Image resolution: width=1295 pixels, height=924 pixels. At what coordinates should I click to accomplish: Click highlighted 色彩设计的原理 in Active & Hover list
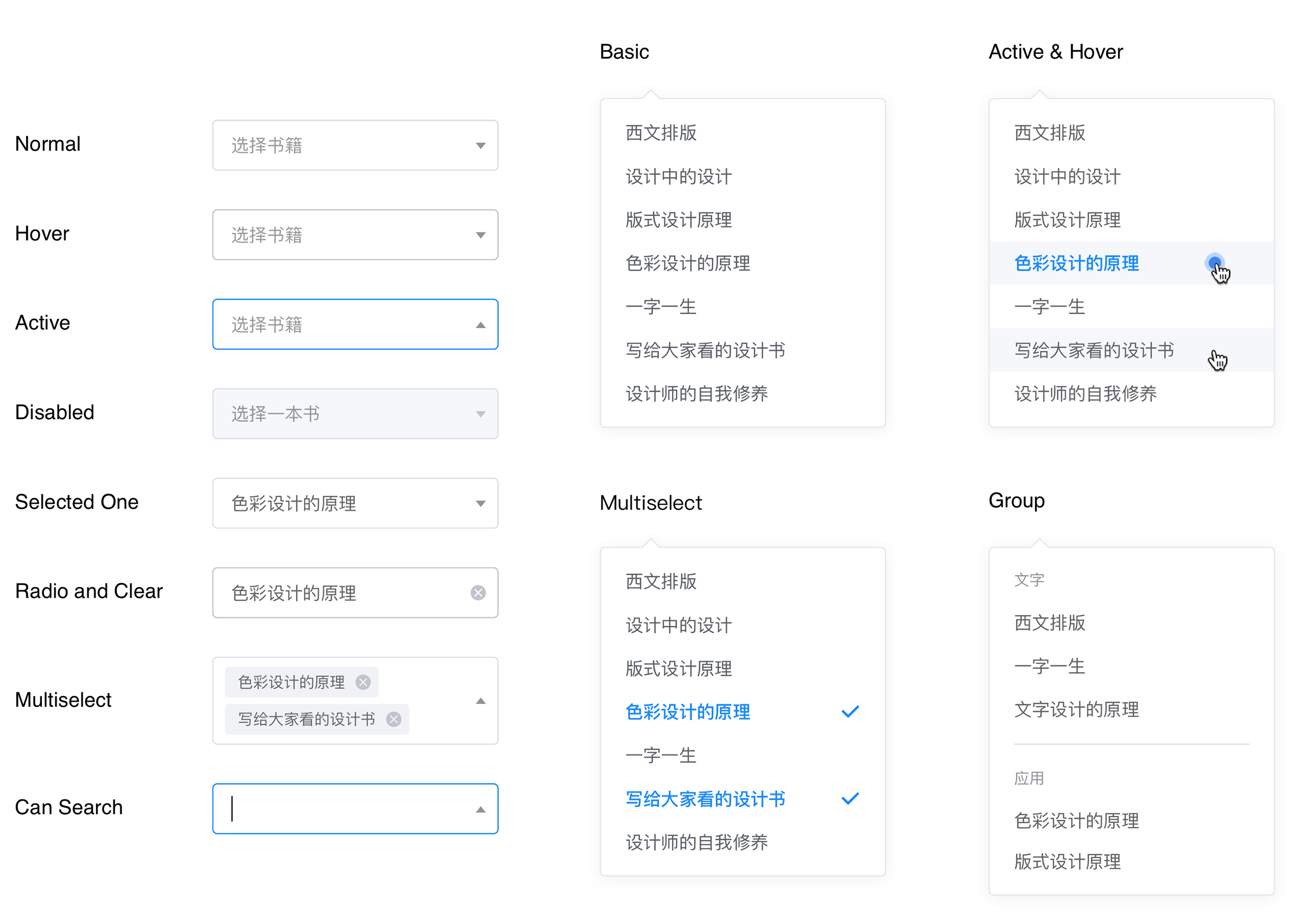click(x=1076, y=263)
